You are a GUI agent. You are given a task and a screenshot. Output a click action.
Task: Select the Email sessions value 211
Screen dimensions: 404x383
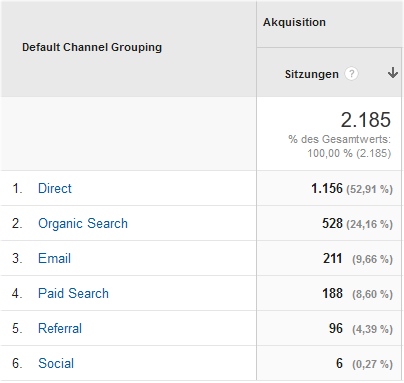333,258
